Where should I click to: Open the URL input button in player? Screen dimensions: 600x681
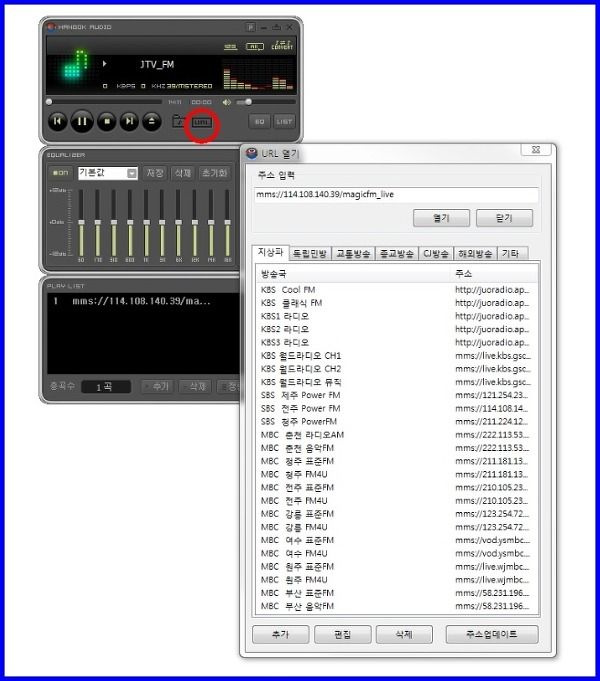click(202, 122)
